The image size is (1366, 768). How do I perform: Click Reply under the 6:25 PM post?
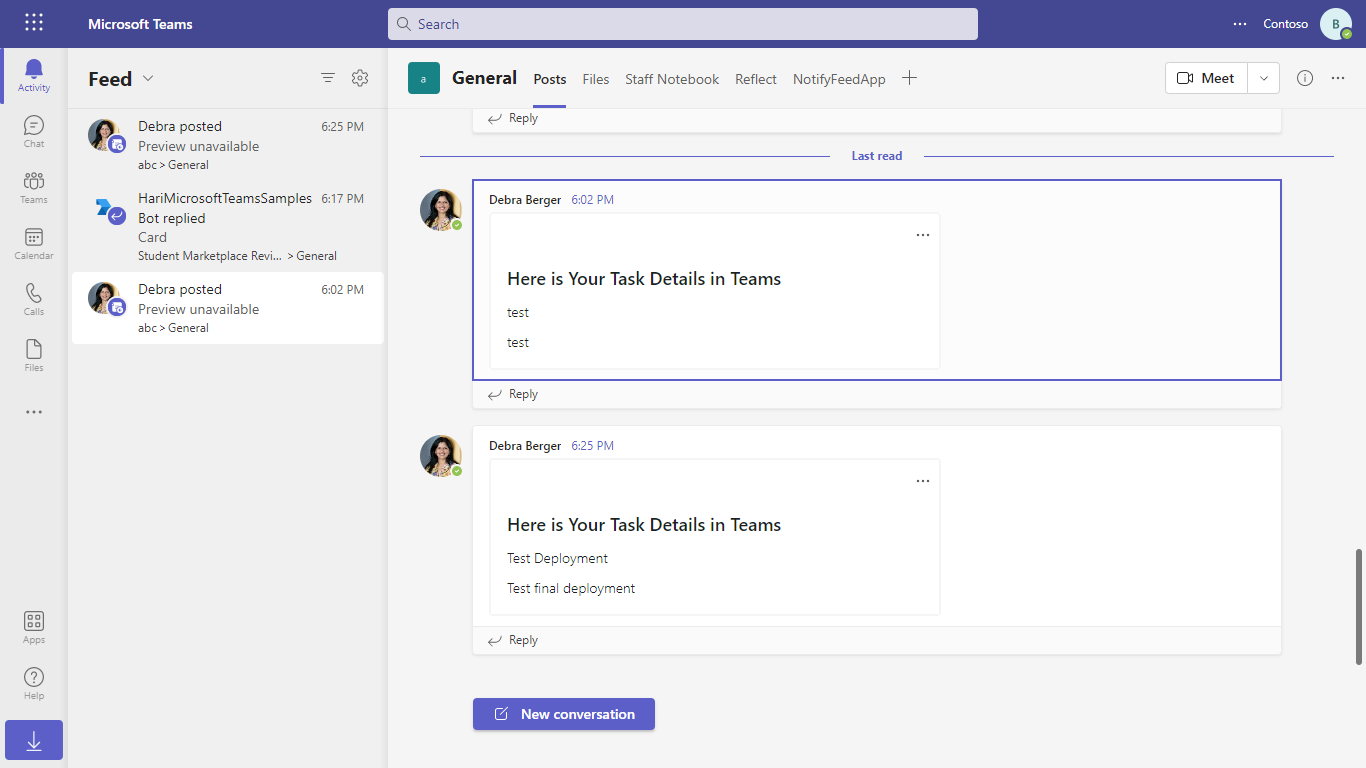(513, 640)
